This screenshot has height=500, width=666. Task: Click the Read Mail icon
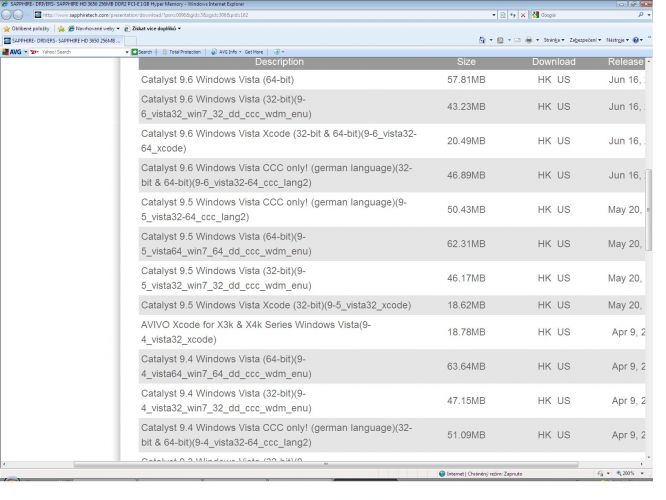[x=517, y=40]
